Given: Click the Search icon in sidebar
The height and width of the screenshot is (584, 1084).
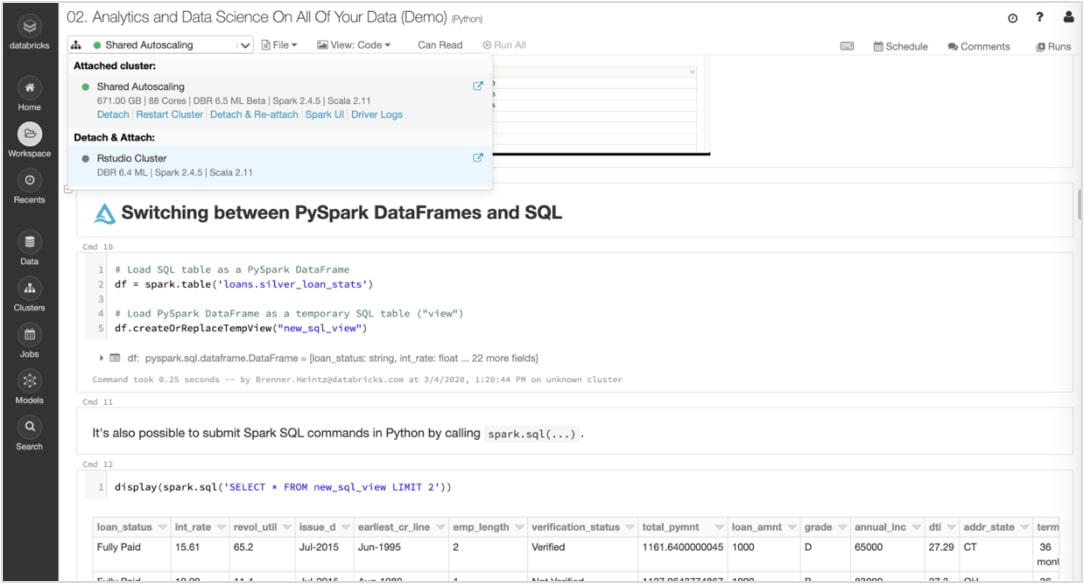Looking at the screenshot, I should (29, 427).
